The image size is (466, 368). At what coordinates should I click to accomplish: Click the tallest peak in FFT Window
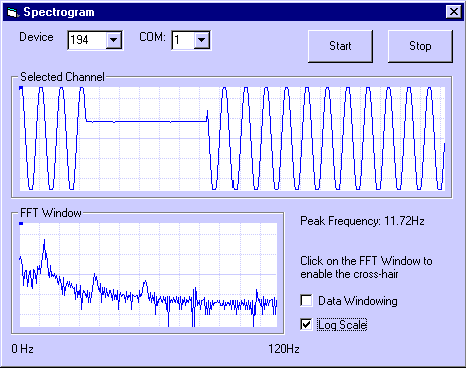pyautogui.click(x=44, y=241)
